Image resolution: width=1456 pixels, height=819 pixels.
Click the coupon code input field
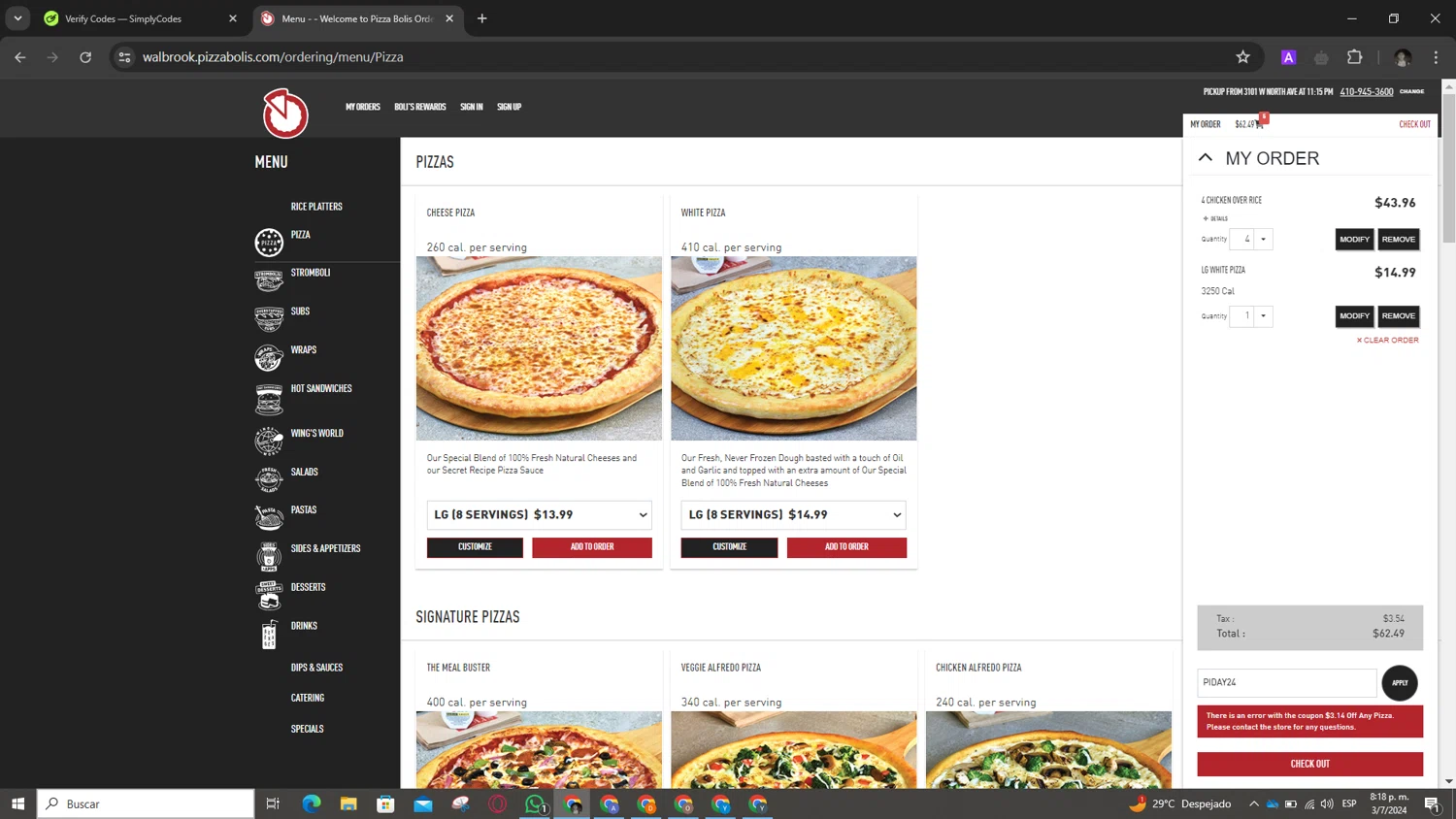pyautogui.click(x=1286, y=682)
